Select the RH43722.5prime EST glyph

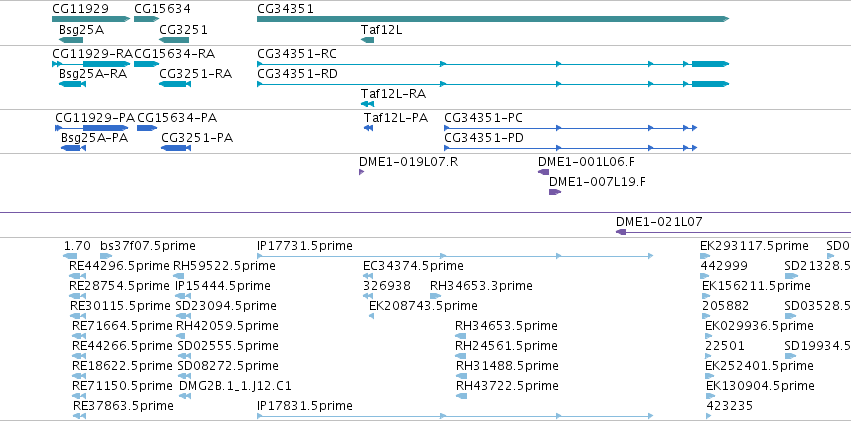(x=461, y=396)
